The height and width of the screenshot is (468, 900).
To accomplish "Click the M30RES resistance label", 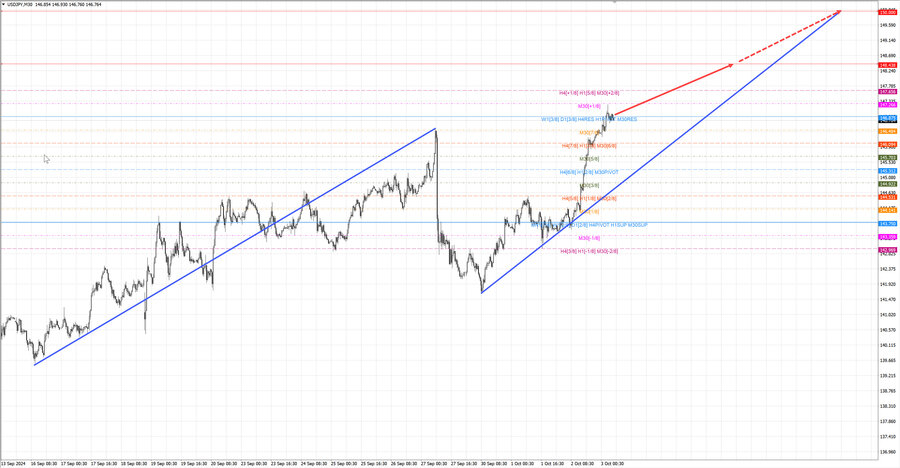I will tap(627, 119).
